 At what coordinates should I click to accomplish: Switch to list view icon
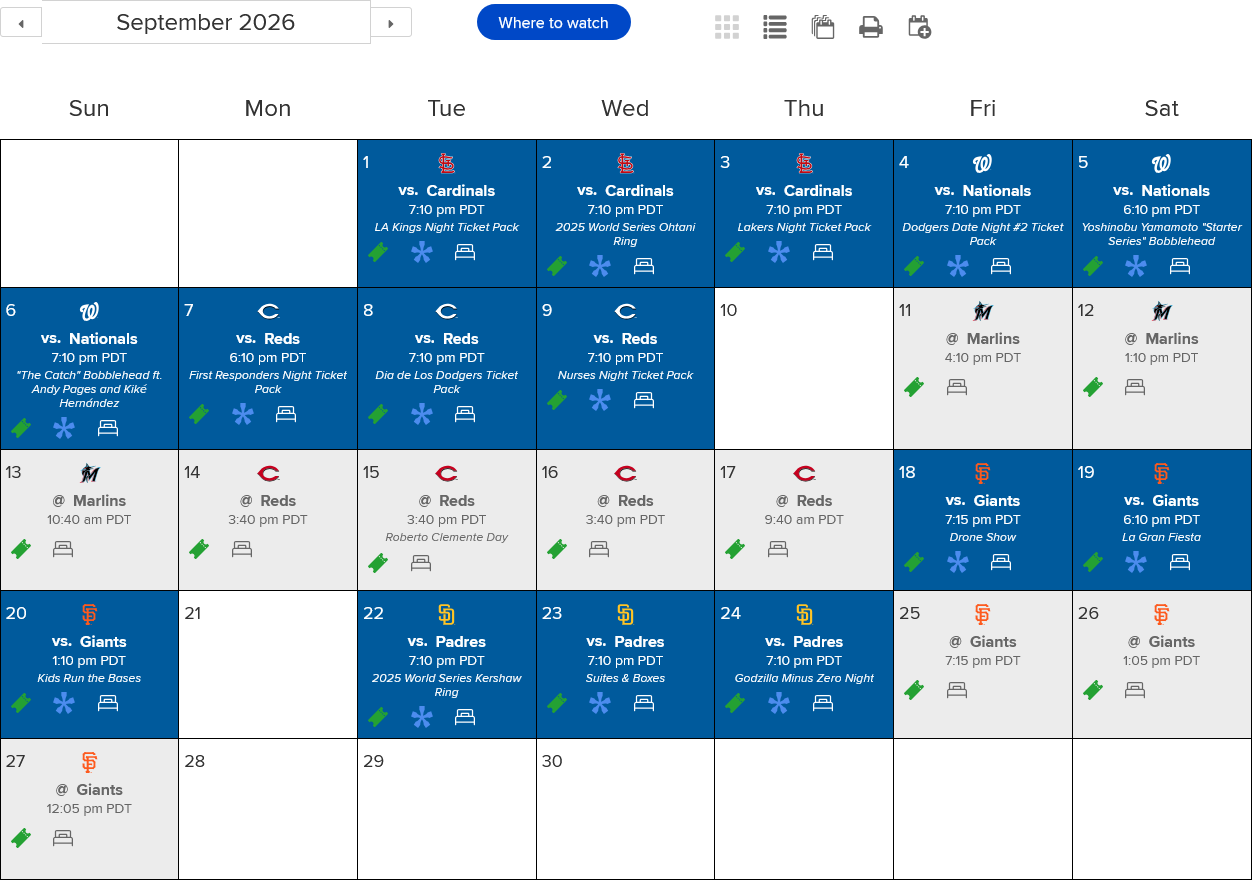[775, 27]
